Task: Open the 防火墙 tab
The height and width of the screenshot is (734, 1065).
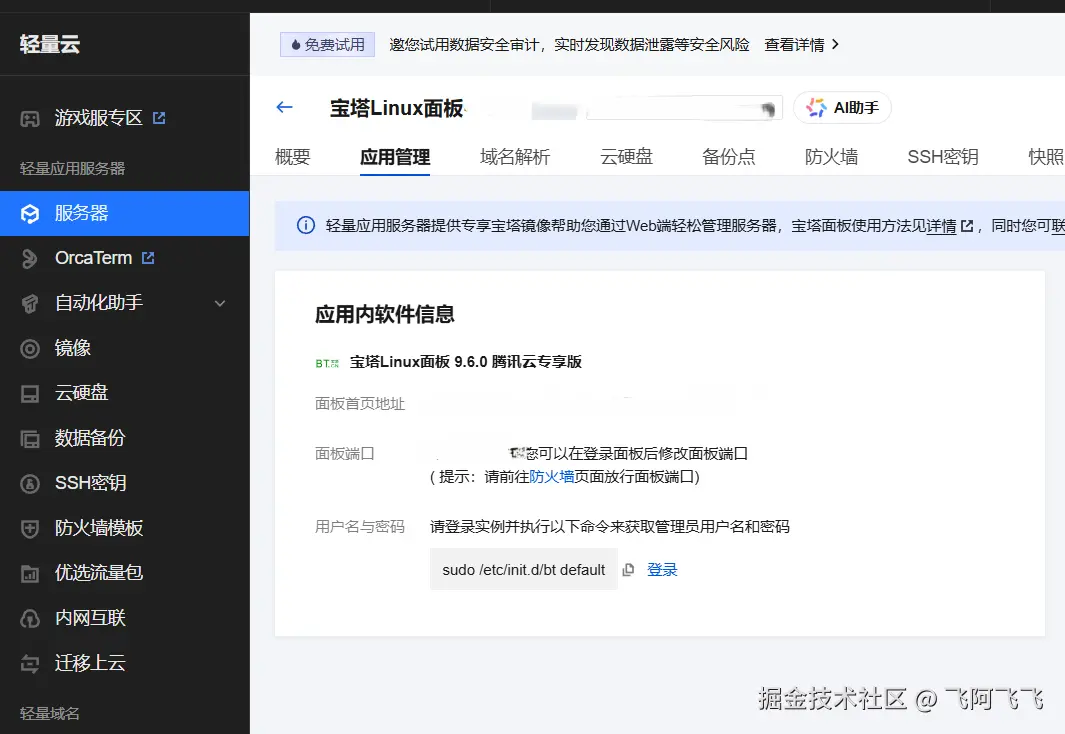Action: 831,157
